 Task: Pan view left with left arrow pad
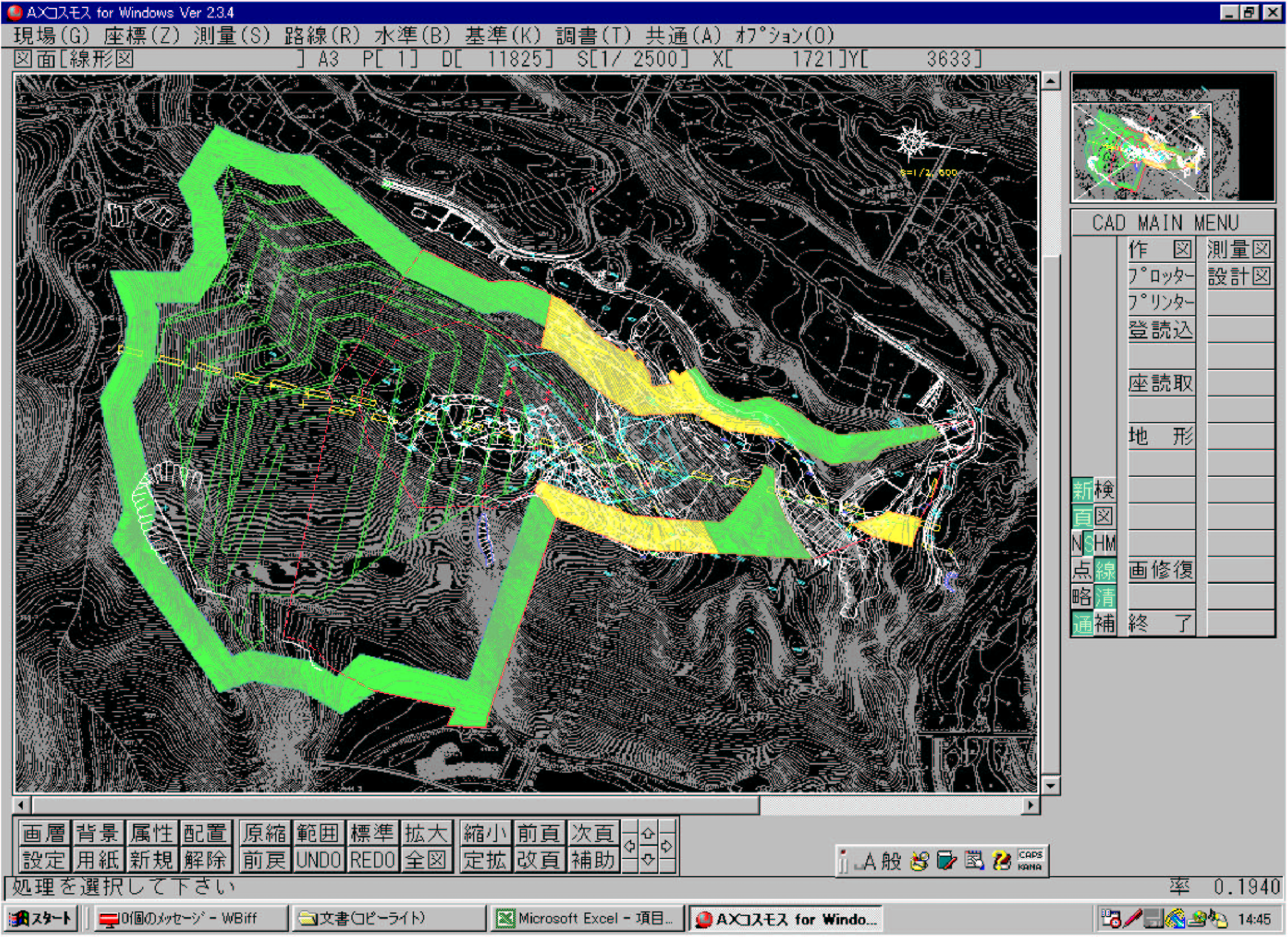point(629,846)
